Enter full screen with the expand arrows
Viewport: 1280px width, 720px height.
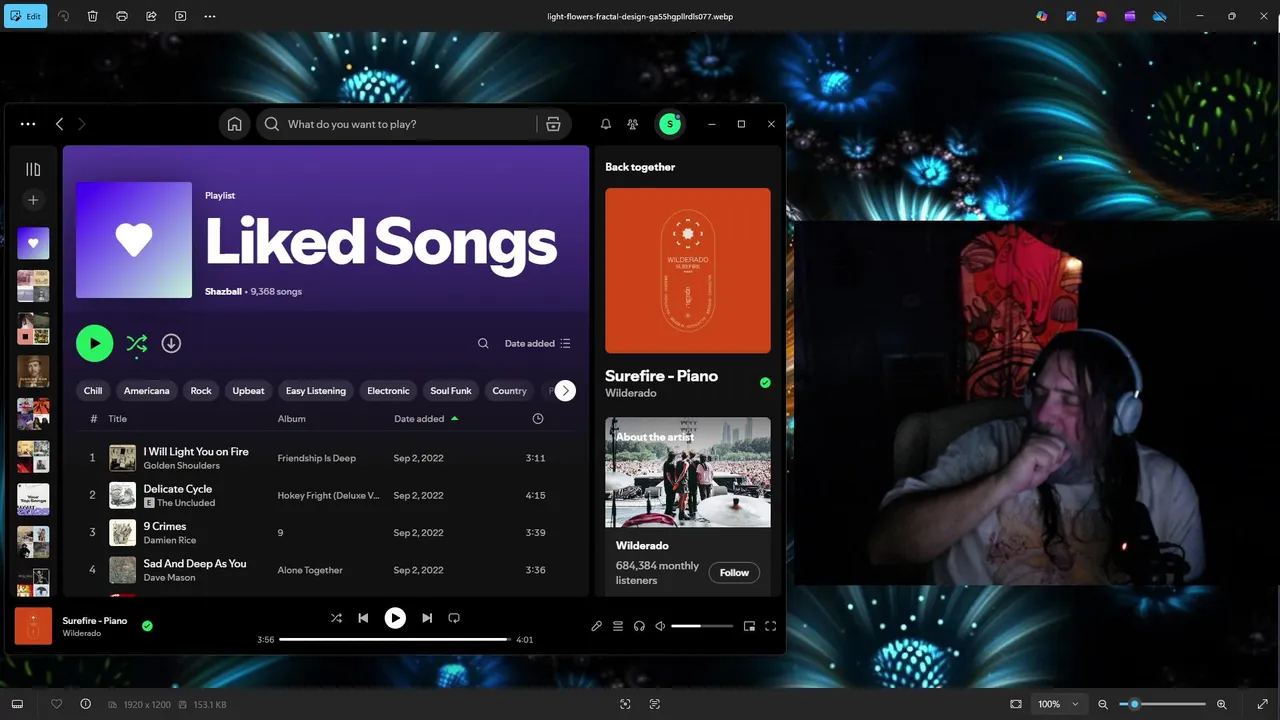1262,704
